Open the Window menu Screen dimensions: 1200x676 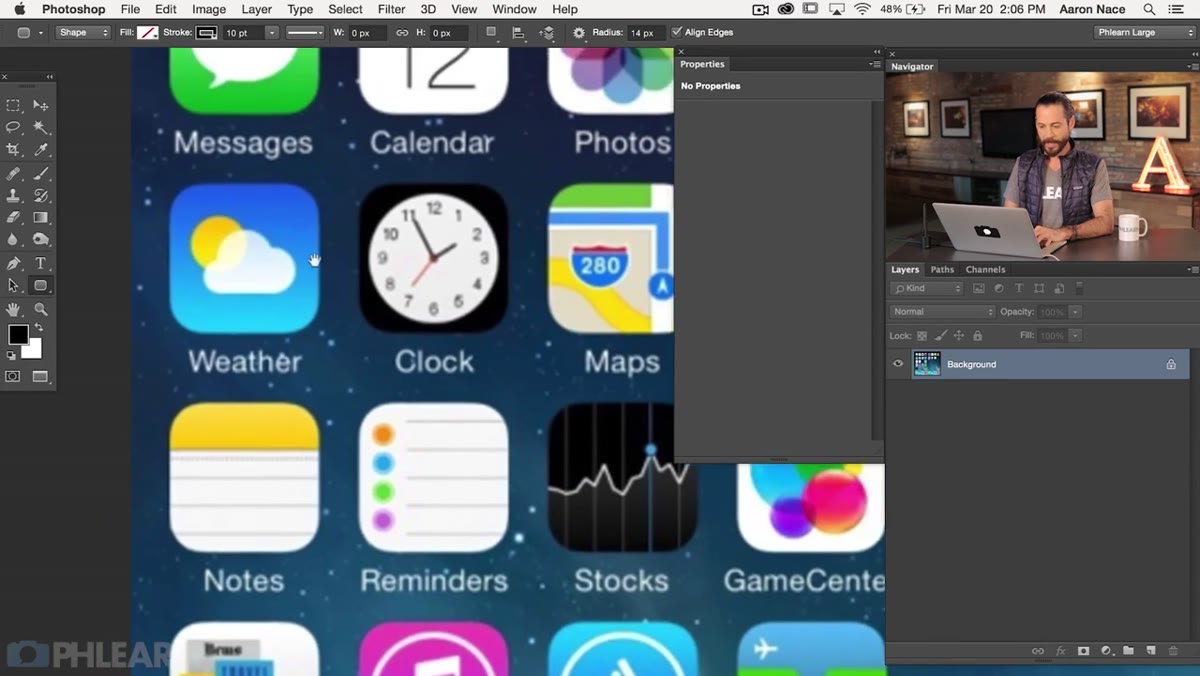point(515,9)
